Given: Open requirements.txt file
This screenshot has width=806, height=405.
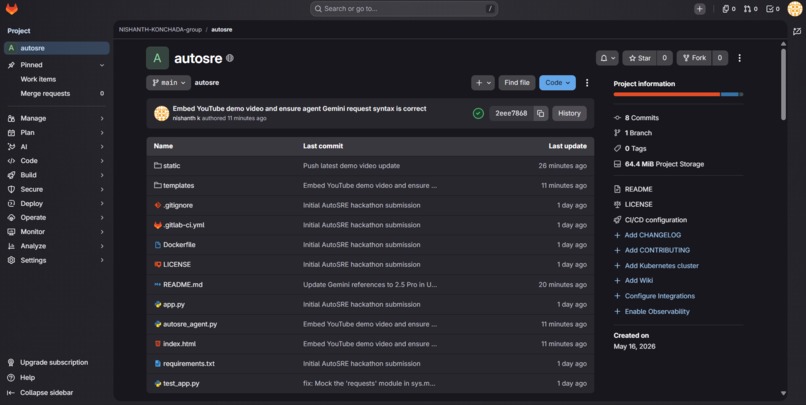Looking at the screenshot, I should (x=189, y=363).
